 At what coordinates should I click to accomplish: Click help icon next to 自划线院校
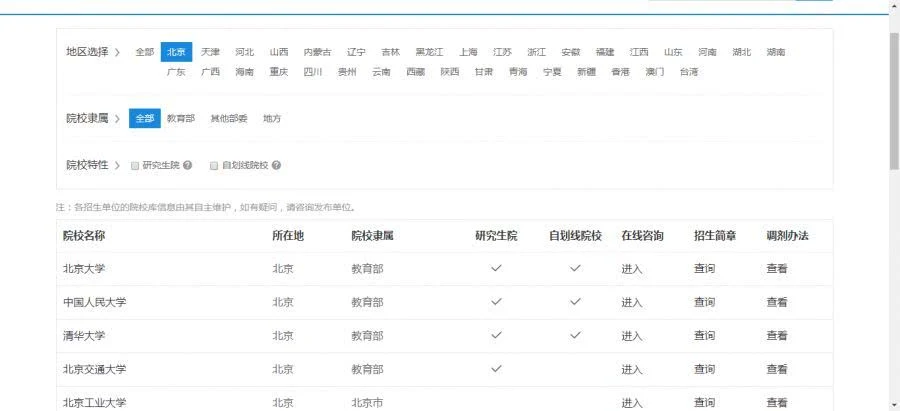pyautogui.click(x=276, y=165)
